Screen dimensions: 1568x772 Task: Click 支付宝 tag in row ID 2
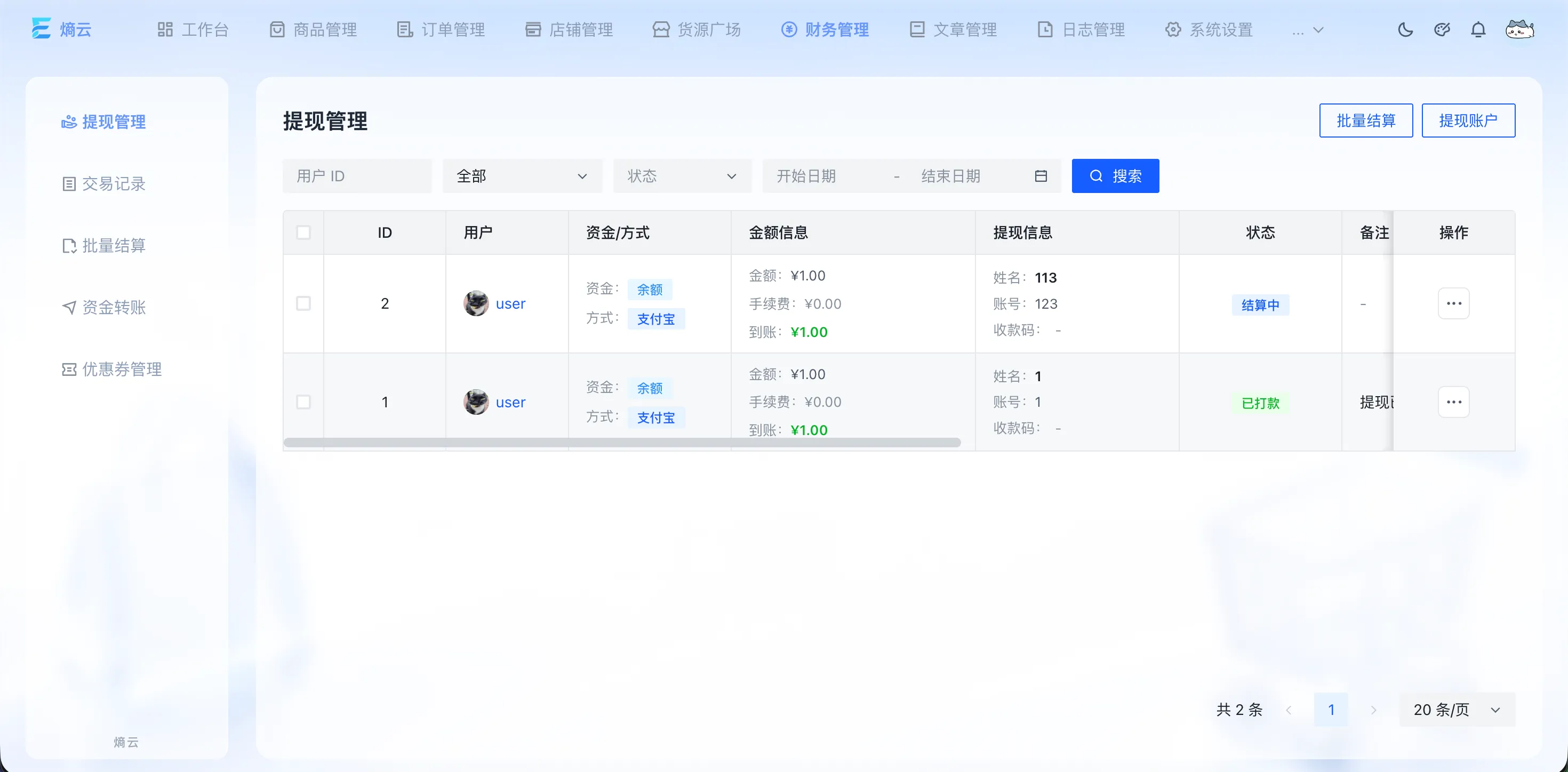pos(655,319)
